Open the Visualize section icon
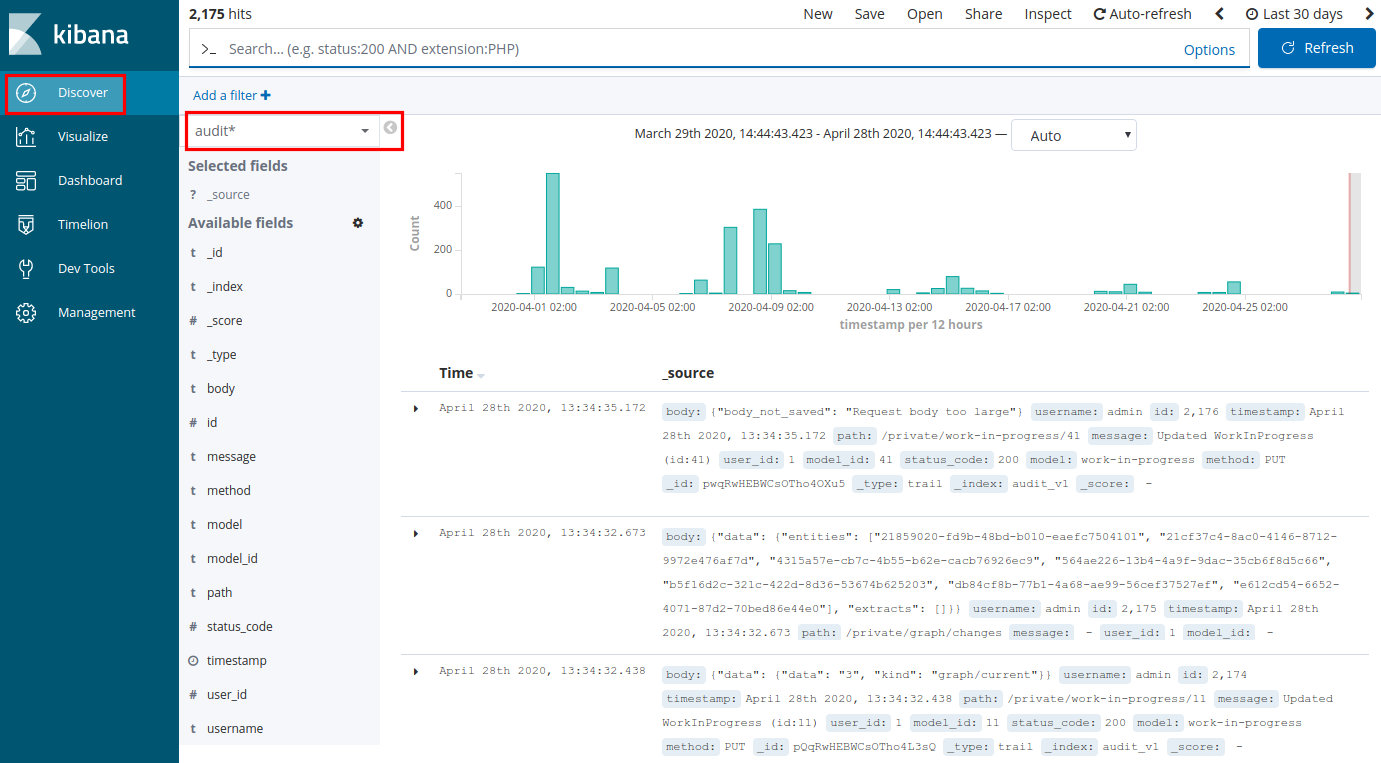 (27, 137)
